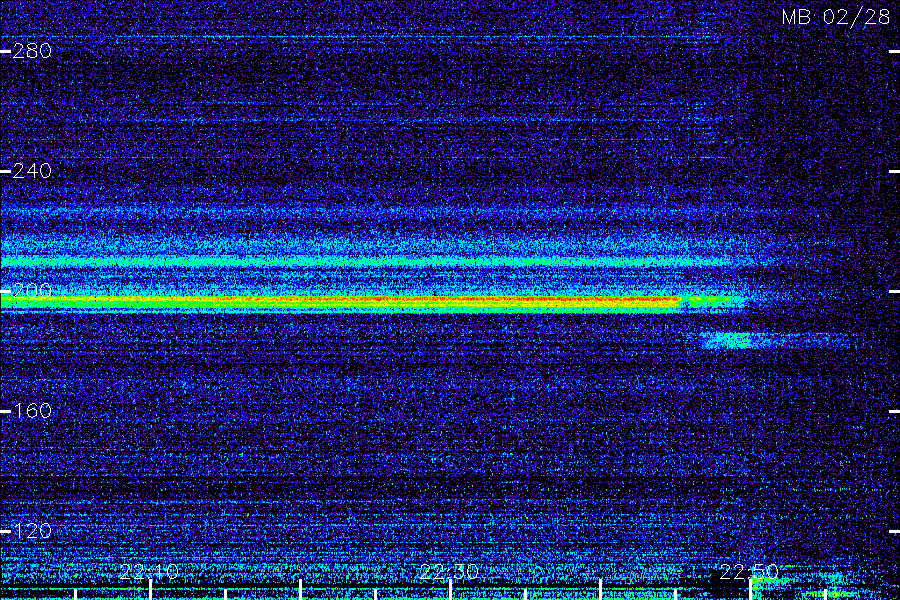Click the 160 frequency axis label
This screenshot has height=600, width=900.
pos(32,411)
